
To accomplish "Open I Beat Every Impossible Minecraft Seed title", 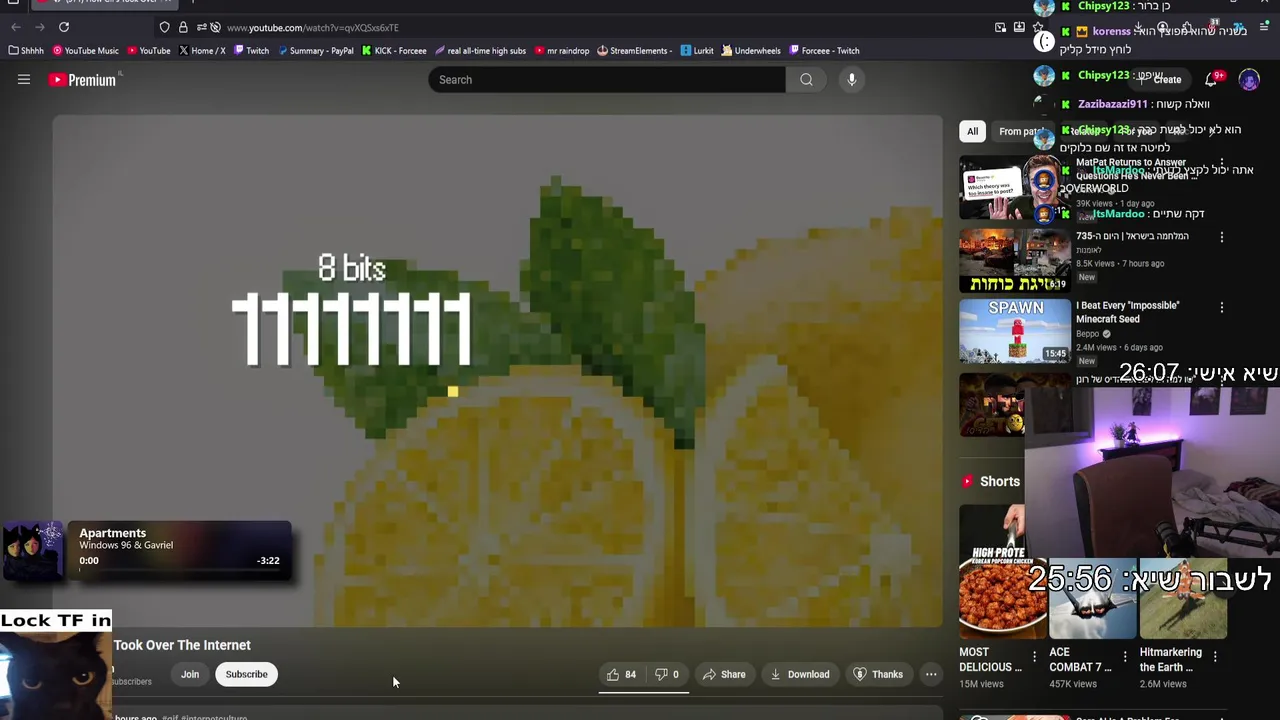I will click(x=1127, y=312).
